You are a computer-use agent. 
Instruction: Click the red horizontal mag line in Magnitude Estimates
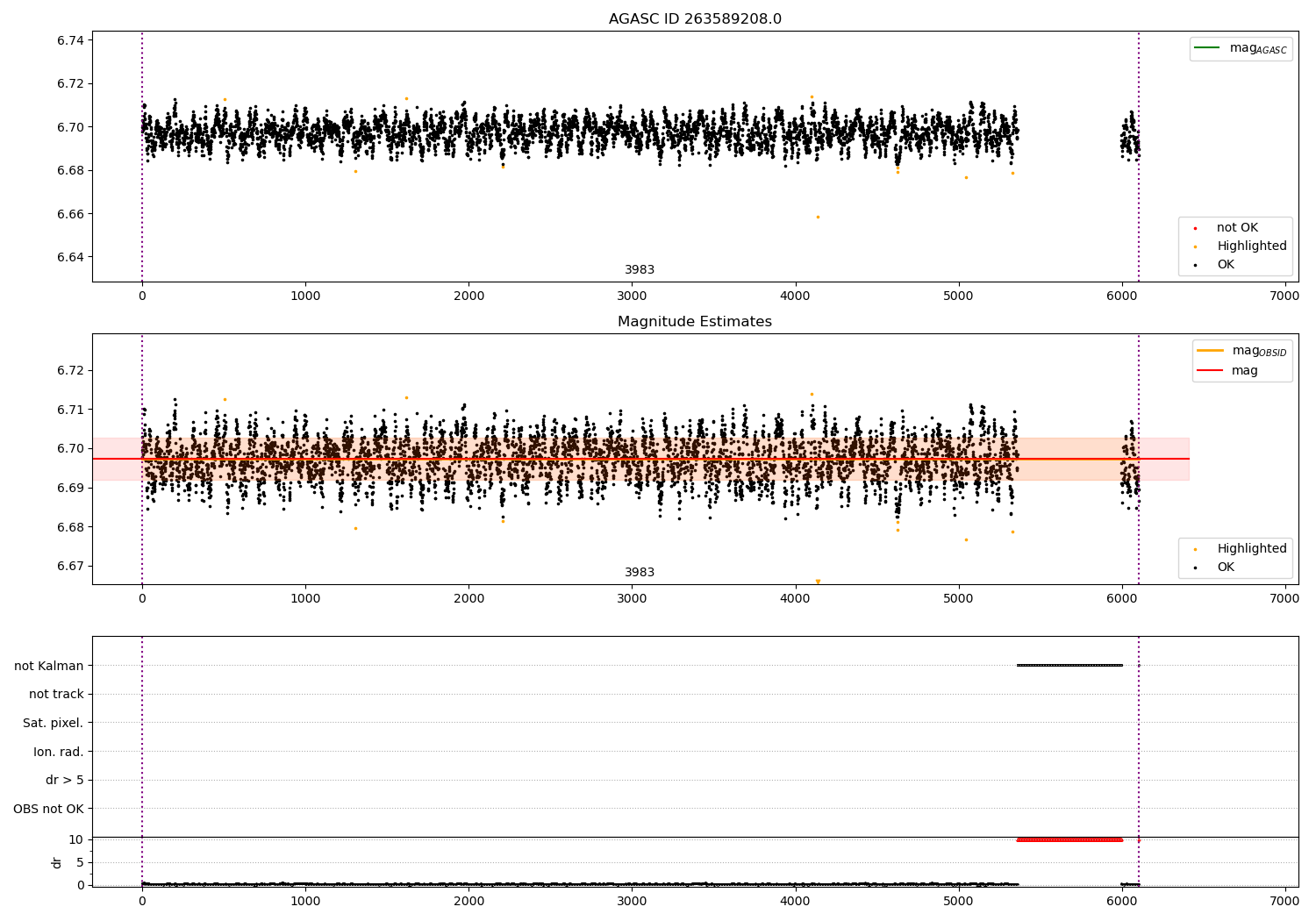point(640,459)
